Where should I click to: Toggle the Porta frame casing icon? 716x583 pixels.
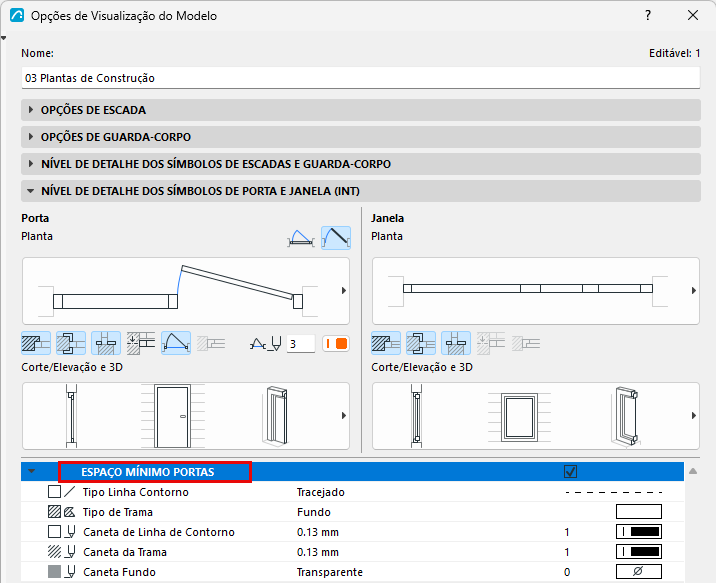(x=71, y=343)
